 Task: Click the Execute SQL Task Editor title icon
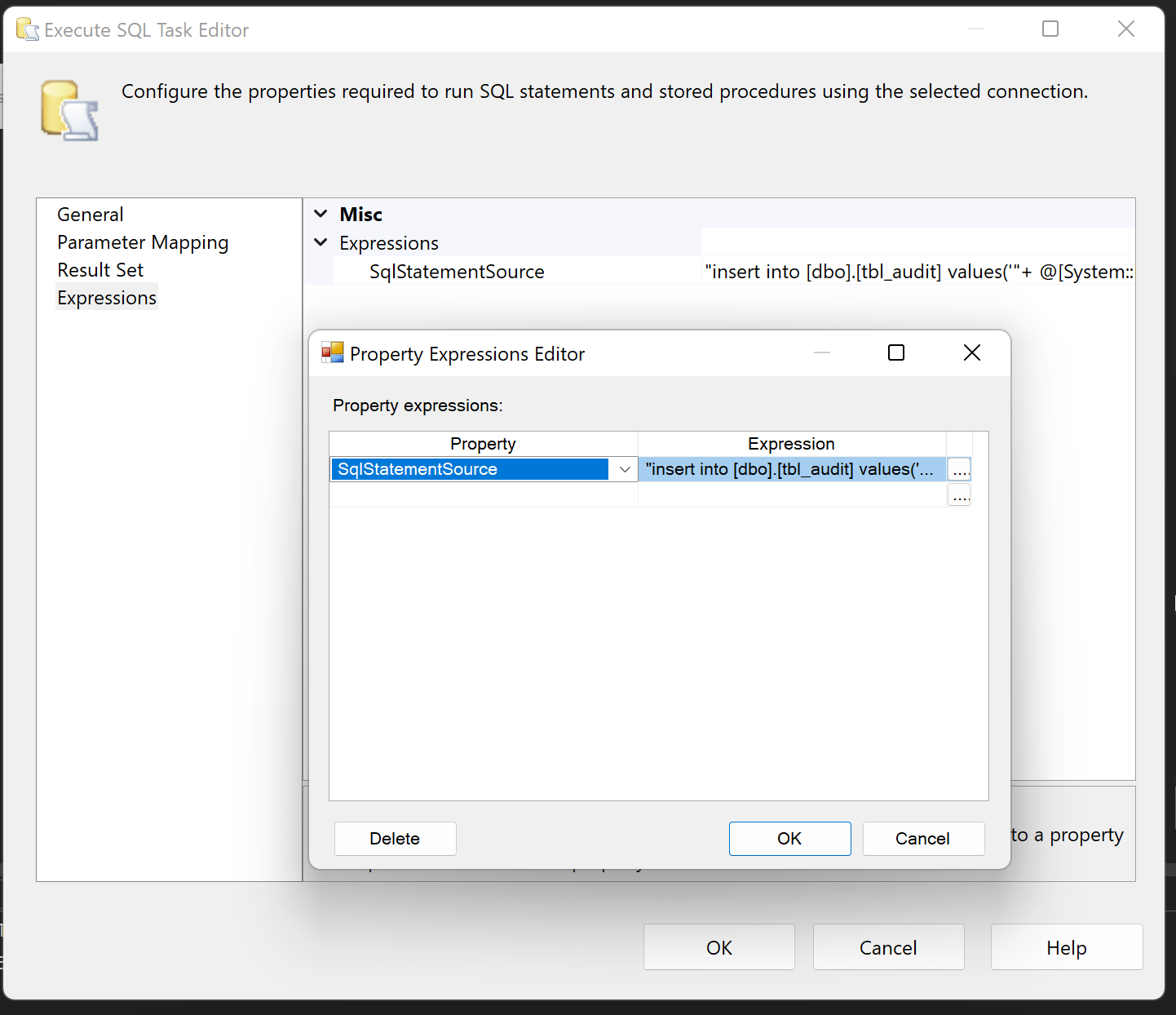pyautogui.click(x=27, y=30)
